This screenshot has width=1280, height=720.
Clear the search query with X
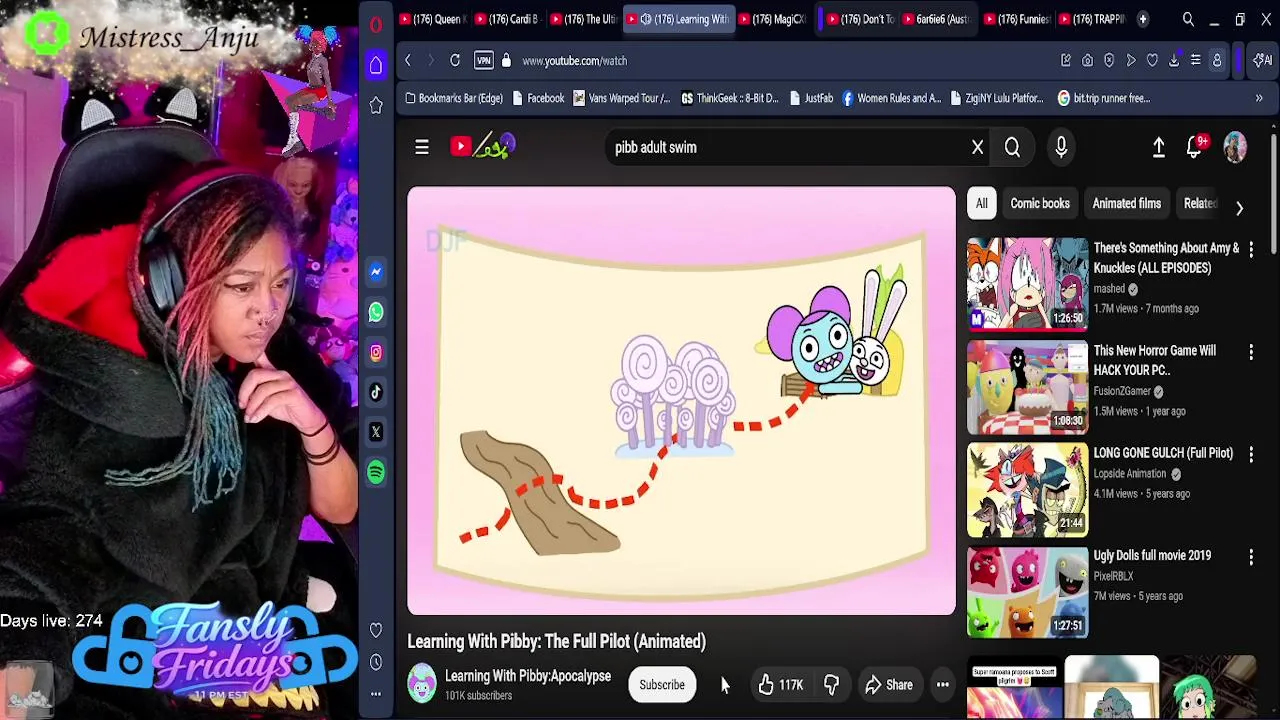(978, 147)
